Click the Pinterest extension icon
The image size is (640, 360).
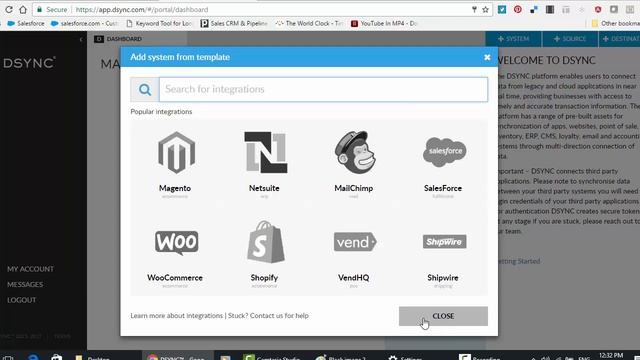tap(518, 9)
